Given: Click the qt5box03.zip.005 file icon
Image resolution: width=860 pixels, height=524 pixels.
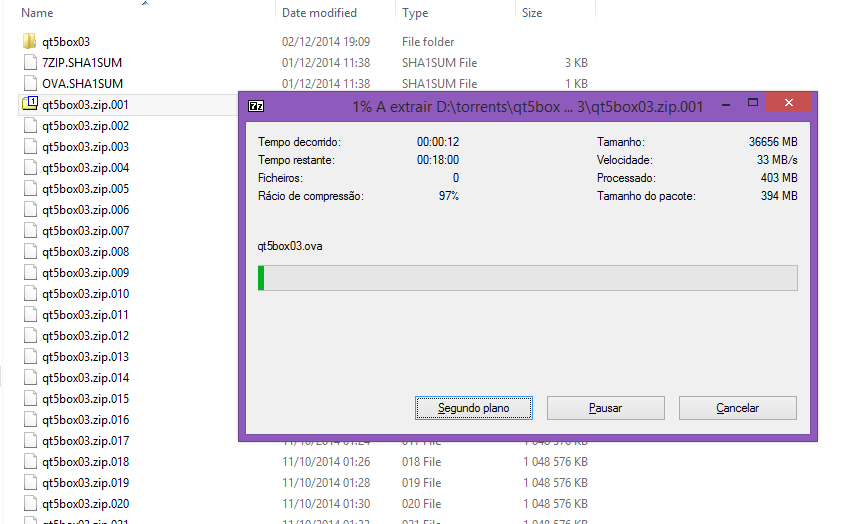Looking at the screenshot, I should click(30, 189).
